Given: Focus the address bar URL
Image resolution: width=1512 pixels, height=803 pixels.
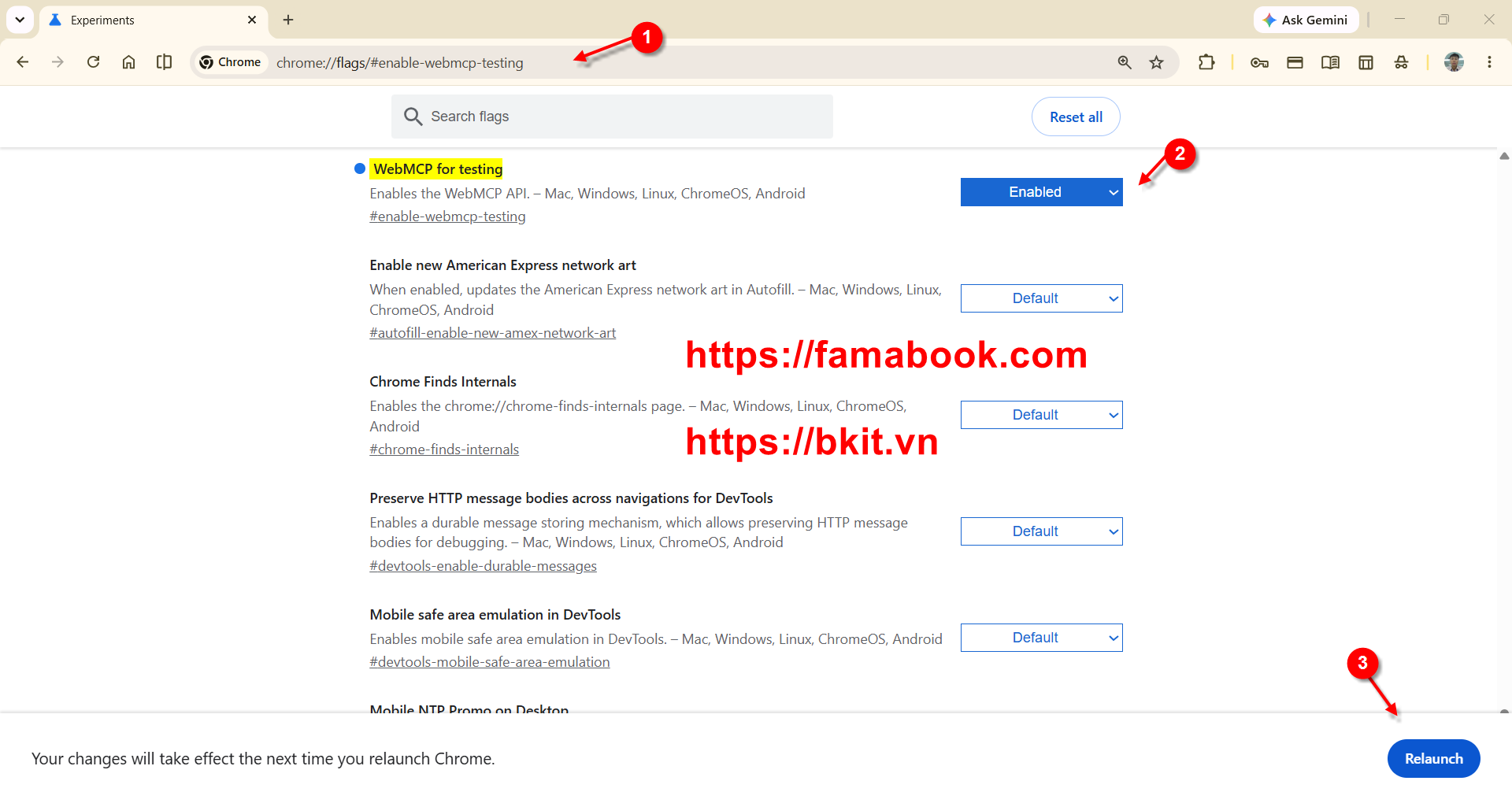Looking at the screenshot, I should [399, 63].
